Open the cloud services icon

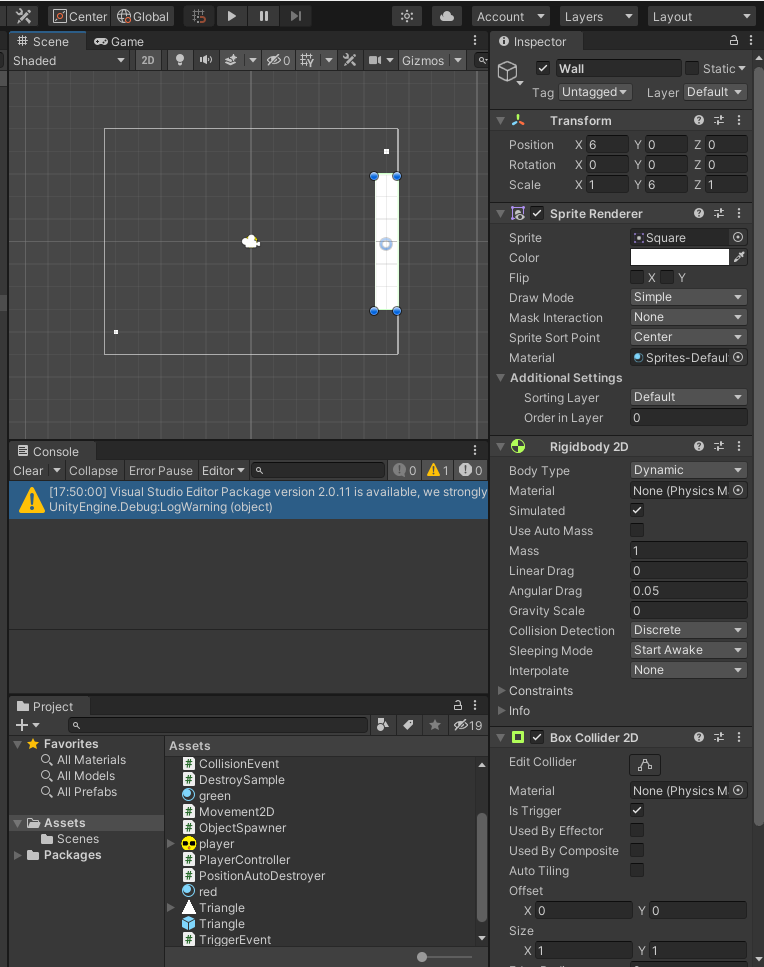[x=447, y=17]
